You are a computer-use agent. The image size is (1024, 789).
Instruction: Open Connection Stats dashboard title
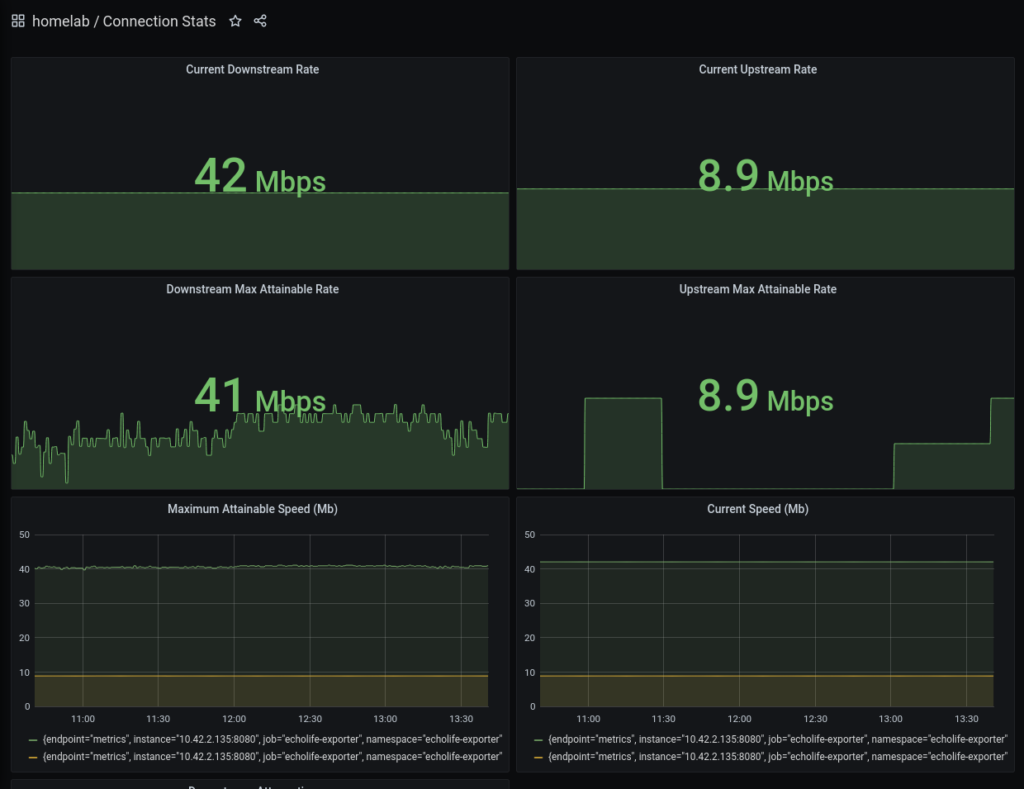pos(159,21)
